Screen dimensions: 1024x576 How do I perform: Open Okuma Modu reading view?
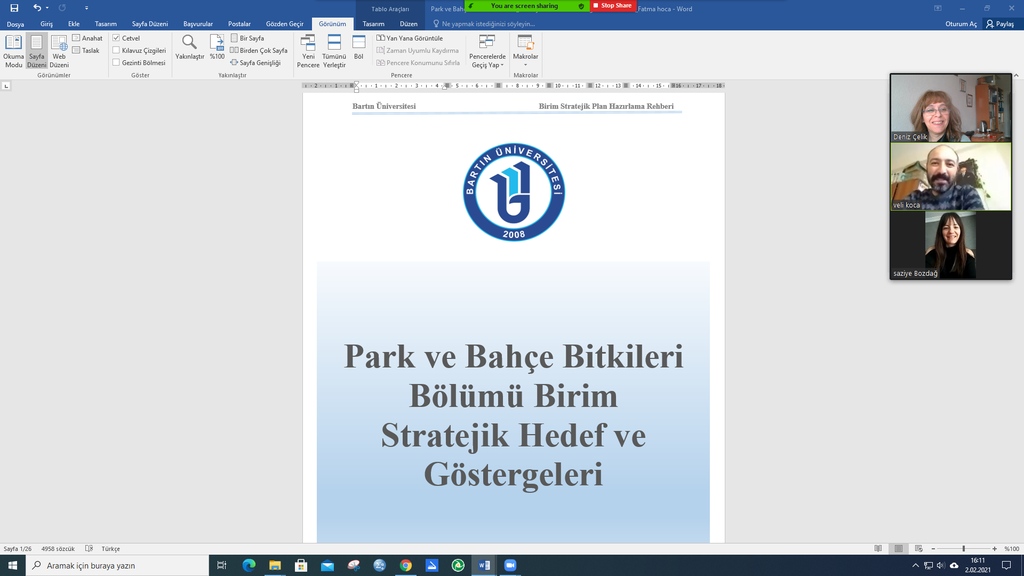pyautogui.click(x=13, y=50)
